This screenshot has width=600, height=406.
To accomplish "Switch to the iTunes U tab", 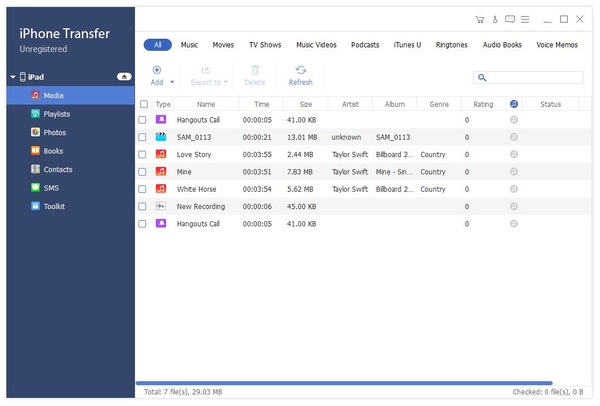I will click(407, 45).
